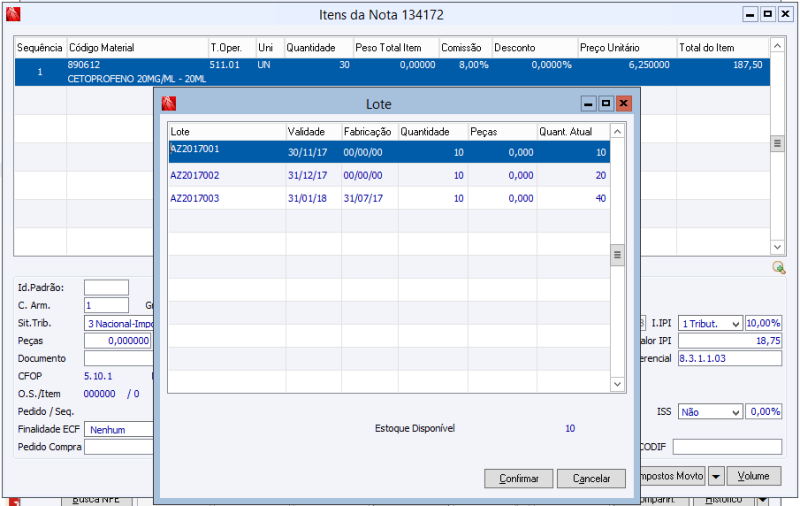This screenshot has height=506, width=800.
Task: Click the Quant. Atual column header
Action: click(x=573, y=132)
